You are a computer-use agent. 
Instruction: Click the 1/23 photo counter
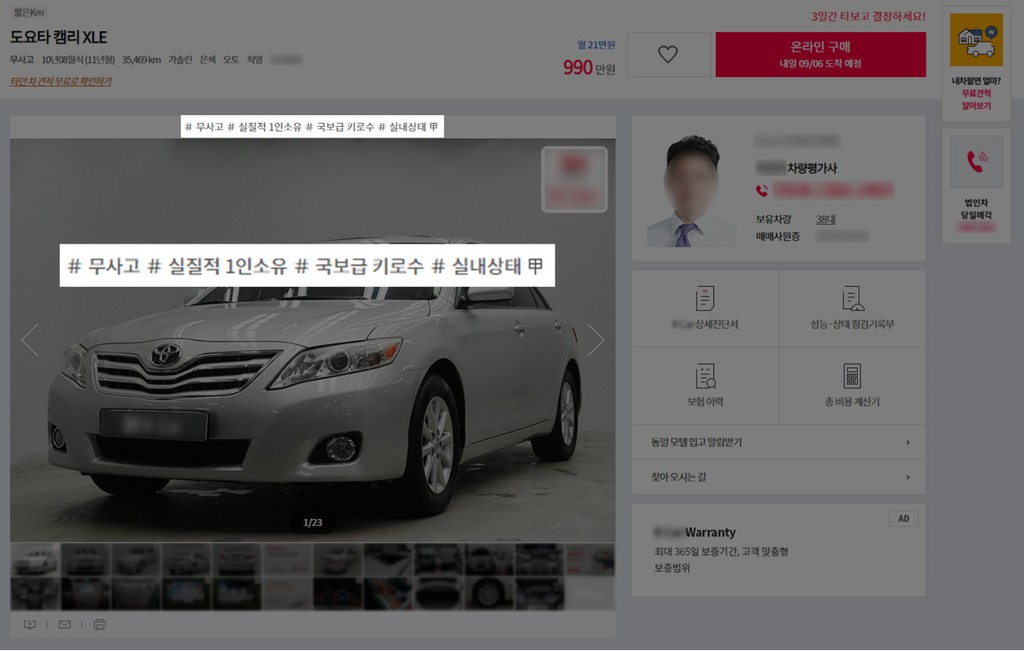tap(312, 522)
